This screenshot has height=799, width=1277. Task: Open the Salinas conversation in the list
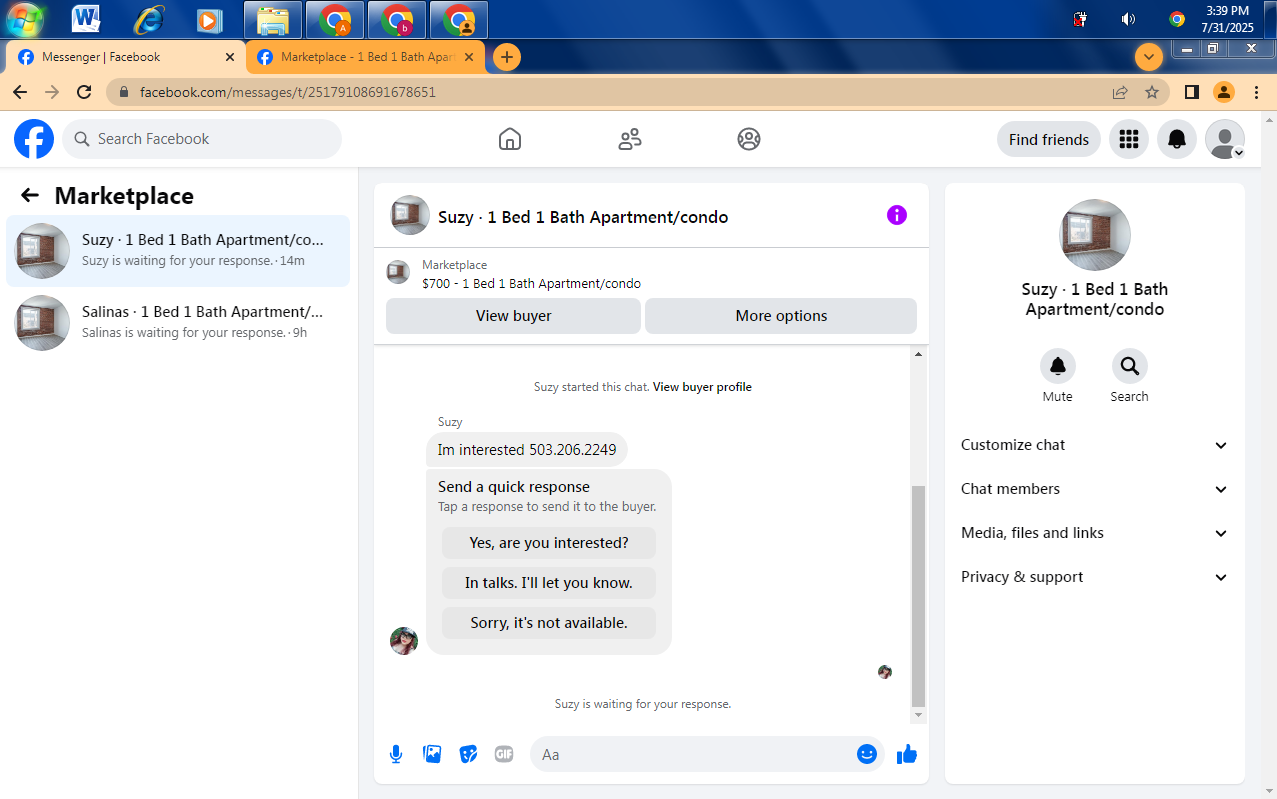point(178,323)
